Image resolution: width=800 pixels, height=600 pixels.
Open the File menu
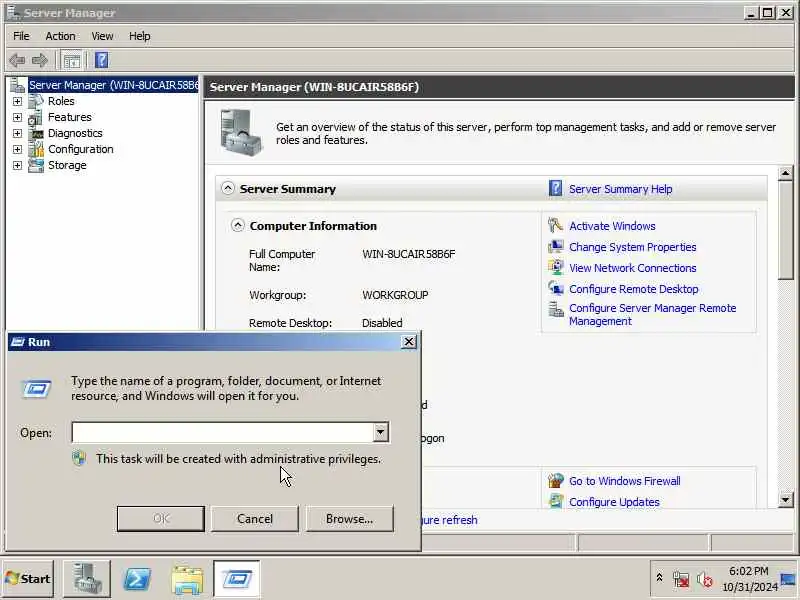tap(21, 36)
